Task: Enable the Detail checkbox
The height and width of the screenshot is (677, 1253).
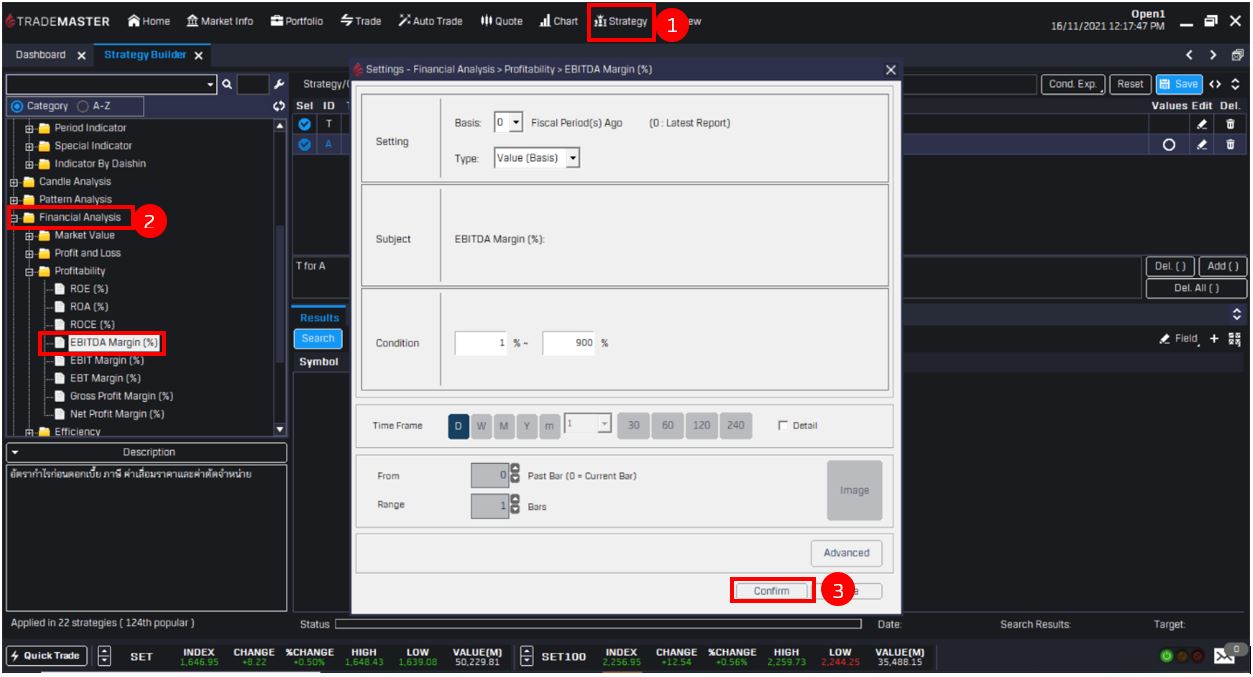Action: coord(783,425)
